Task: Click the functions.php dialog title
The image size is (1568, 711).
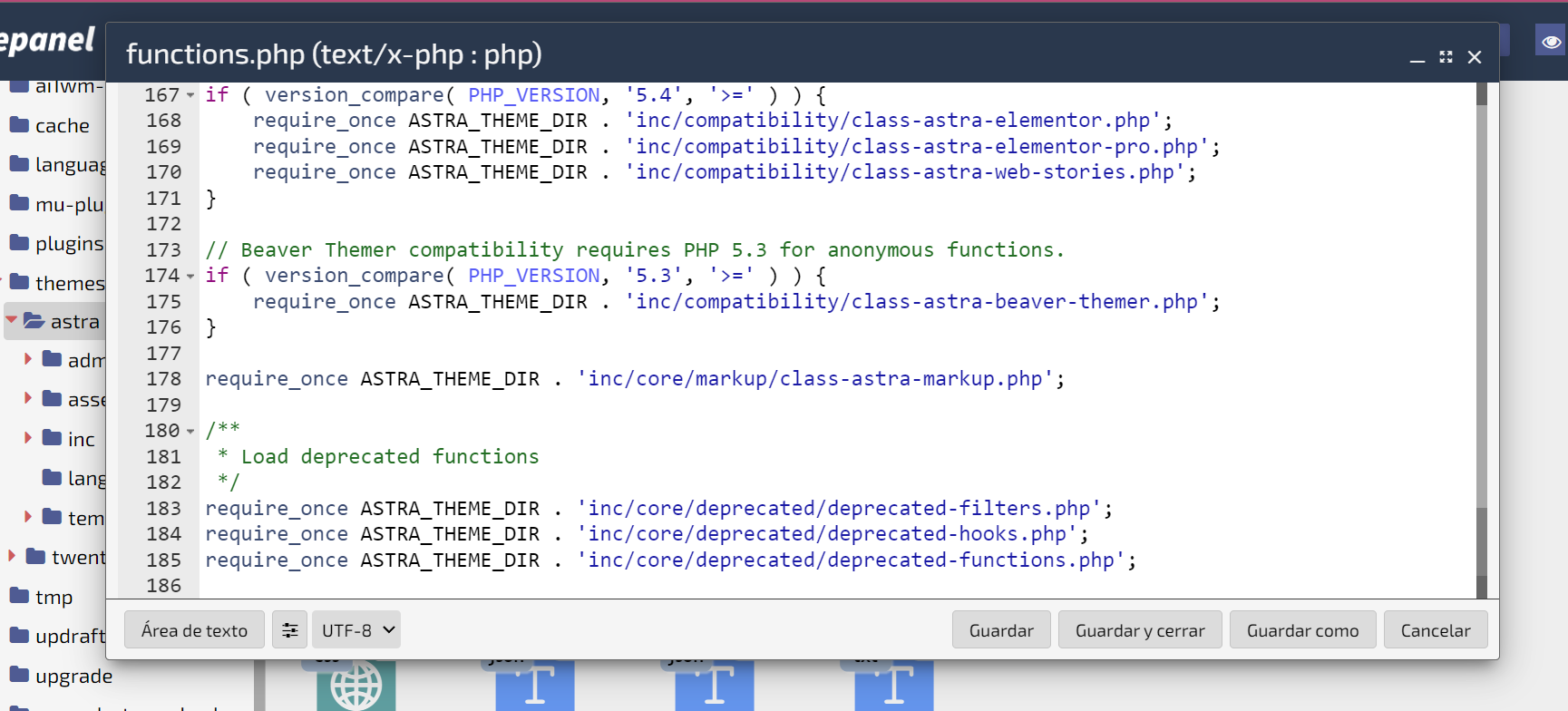Action: (x=334, y=54)
